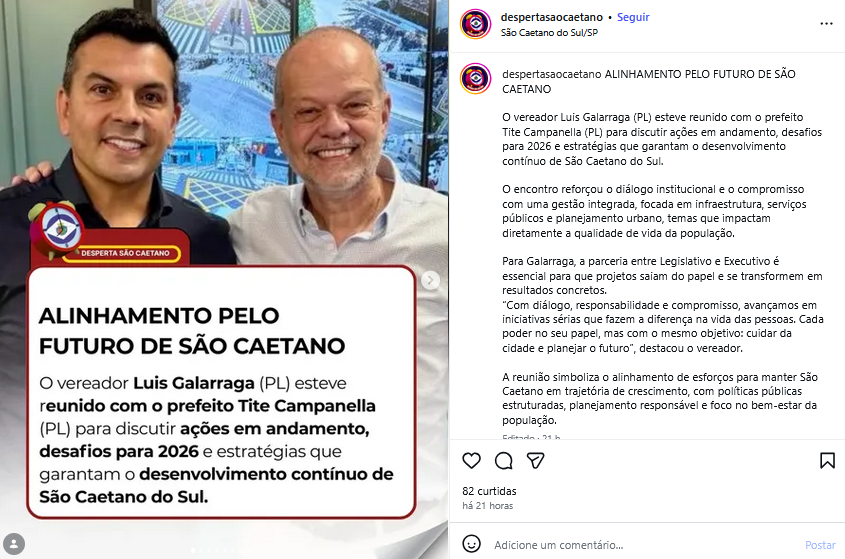Like the post with the heart icon
This screenshot has height=559, width=845.
[472, 460]
